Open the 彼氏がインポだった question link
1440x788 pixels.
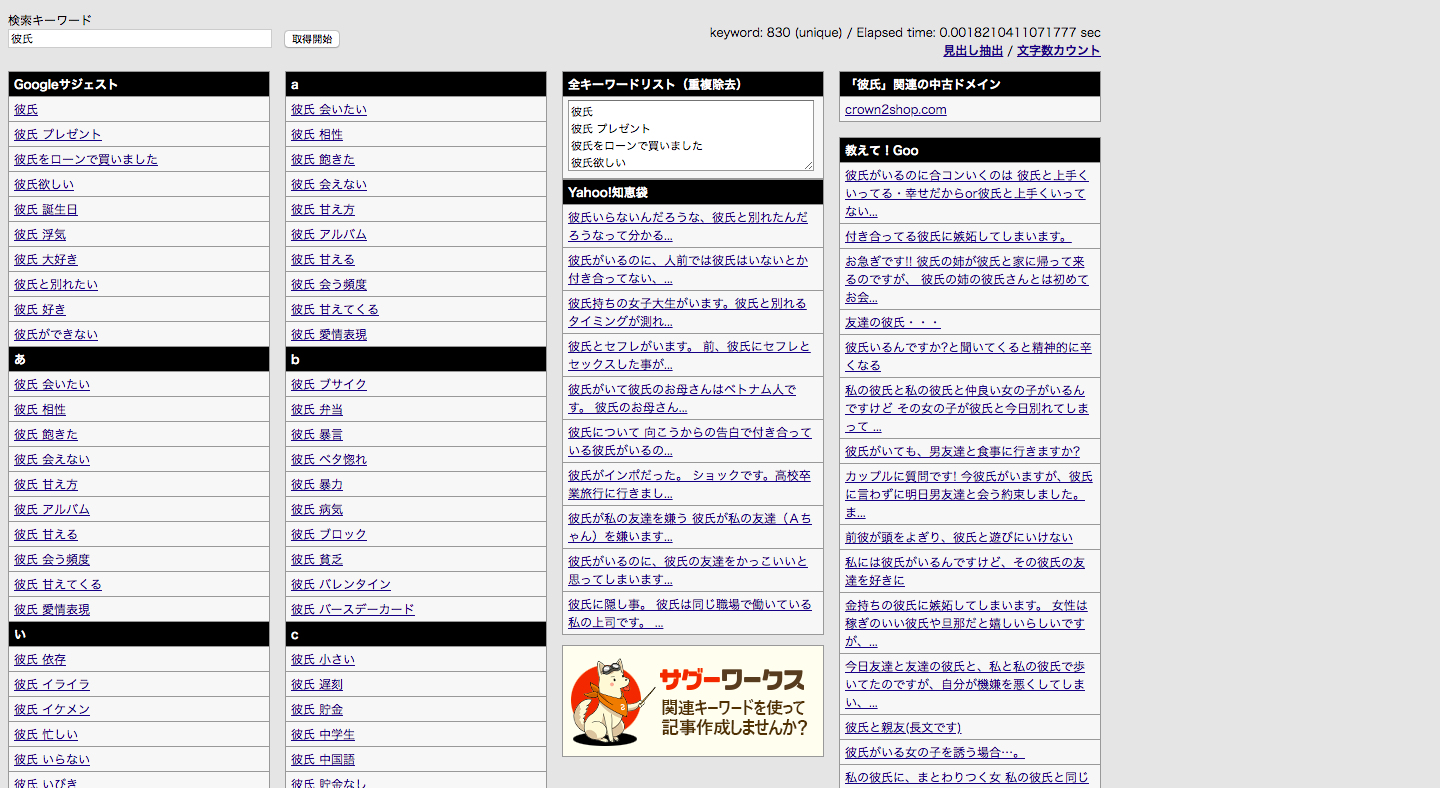[x=689, y=484]
